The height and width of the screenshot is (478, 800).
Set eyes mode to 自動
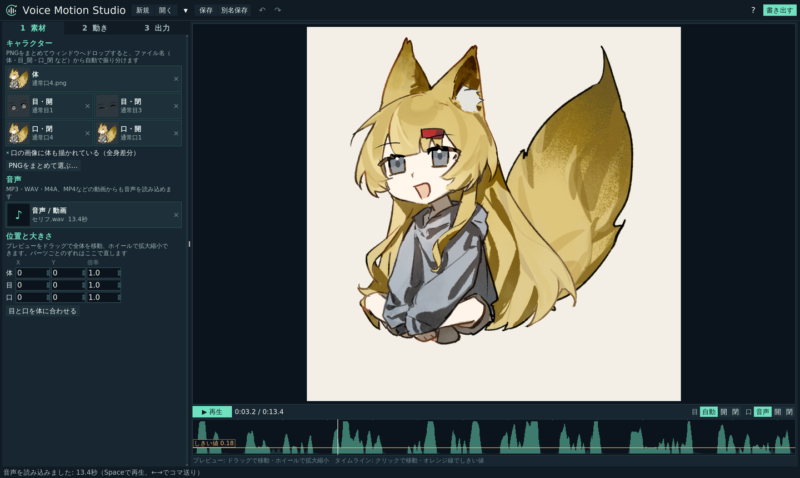click(x=709, y=412)
